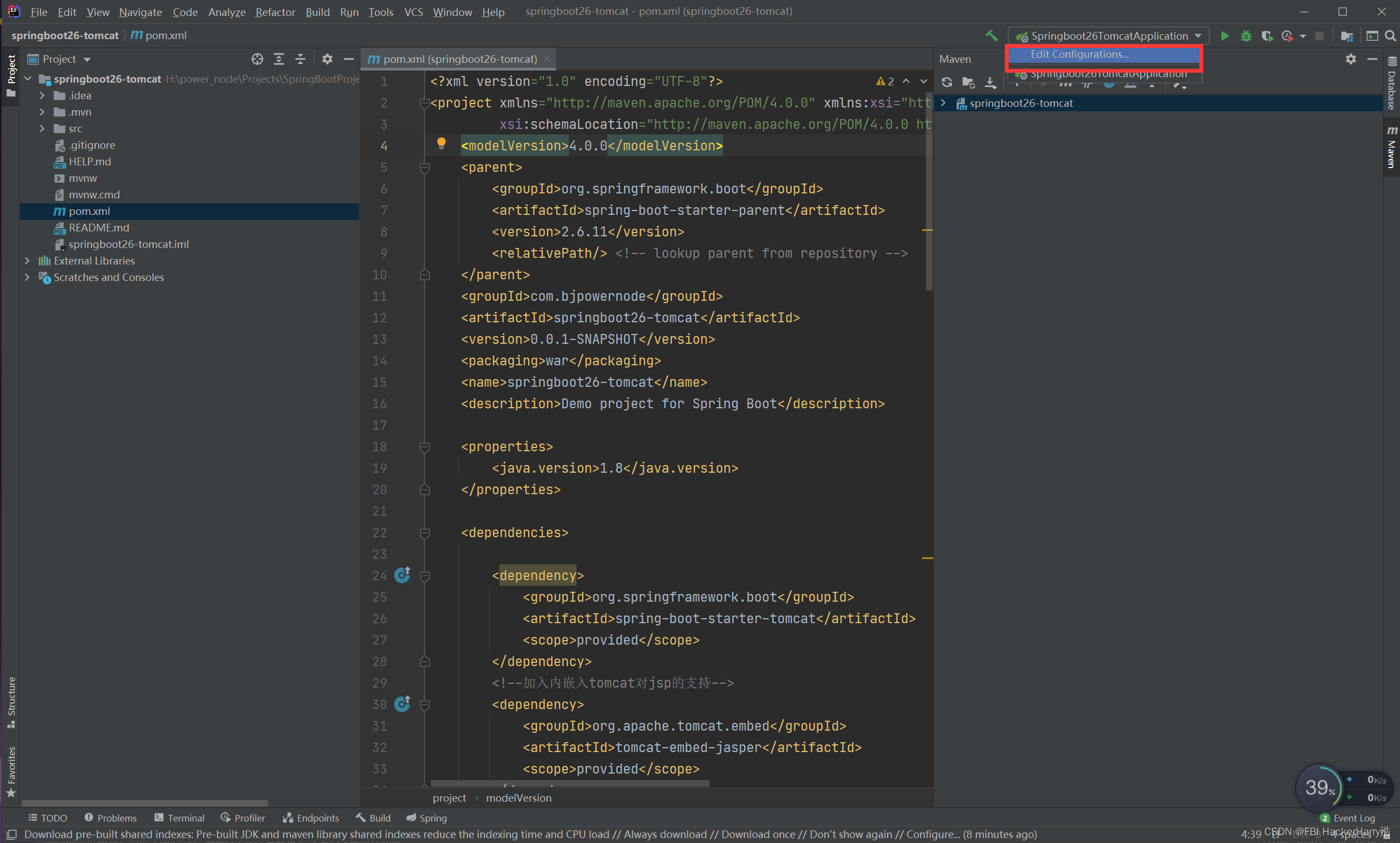
Task: Select the pom.xml (springboot26-tomcat) editor tab
Action: [x=459, y=59]
